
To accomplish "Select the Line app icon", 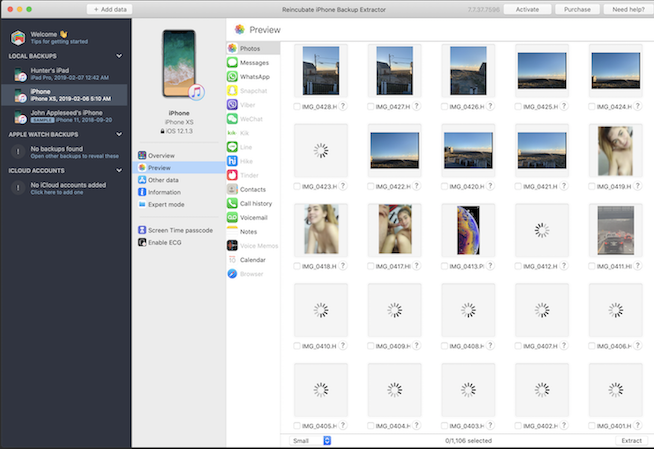I will click(x=232, y=147).
